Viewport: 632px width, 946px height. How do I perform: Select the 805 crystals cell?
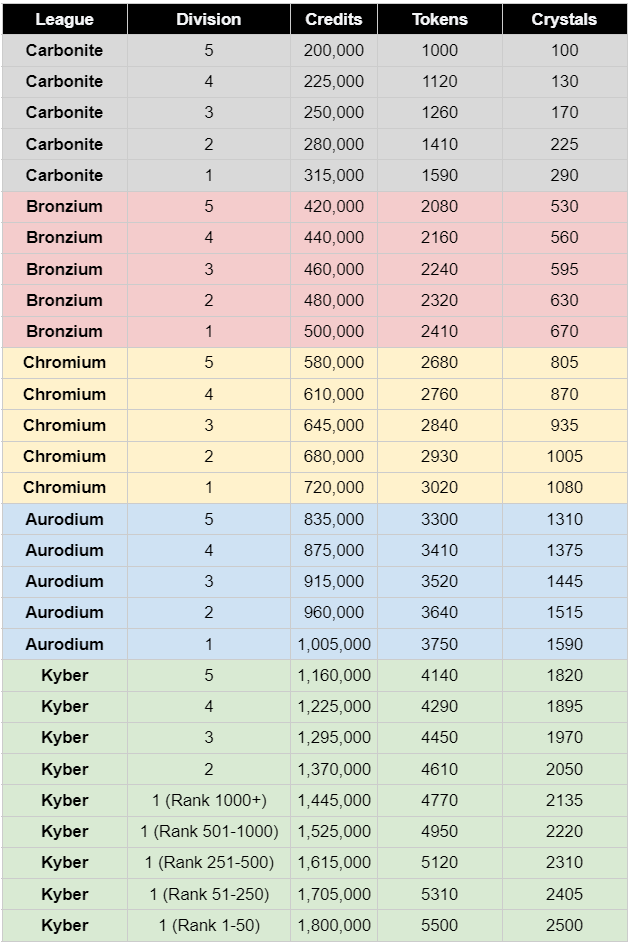pyautogui.click(x=564, y=362)
